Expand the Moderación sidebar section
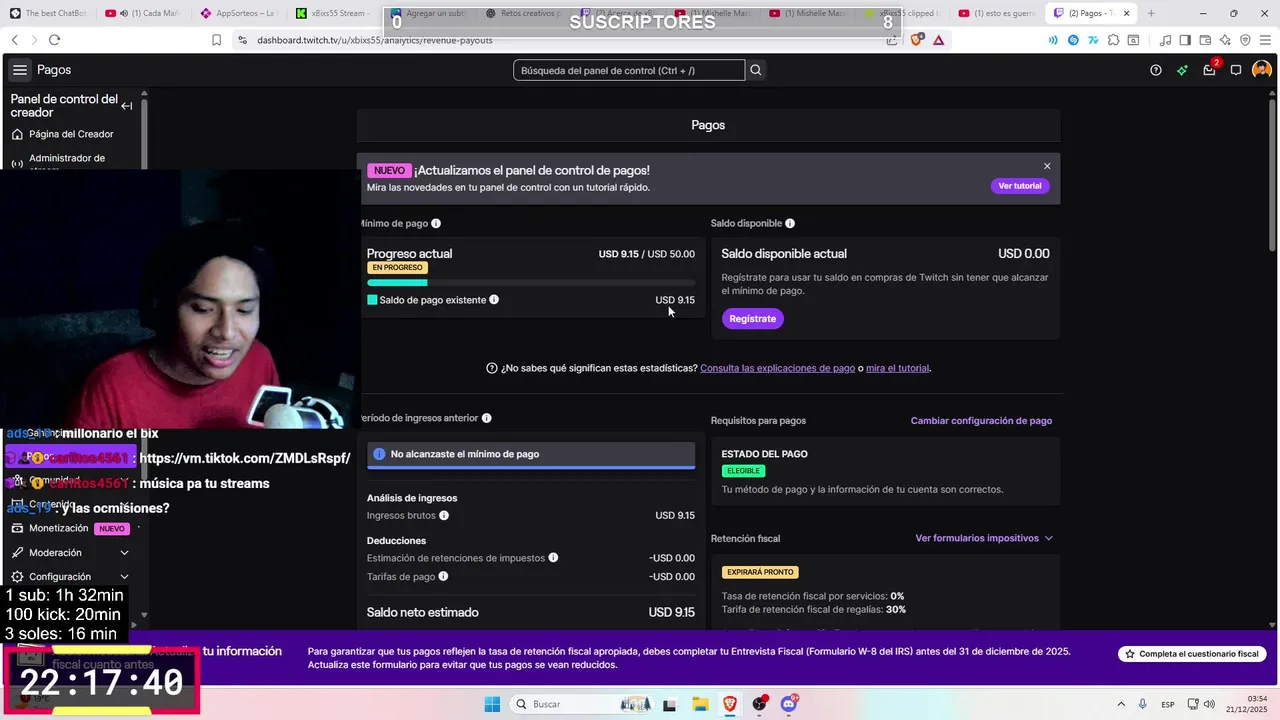The image size is (1280, 720). point(124,552)
